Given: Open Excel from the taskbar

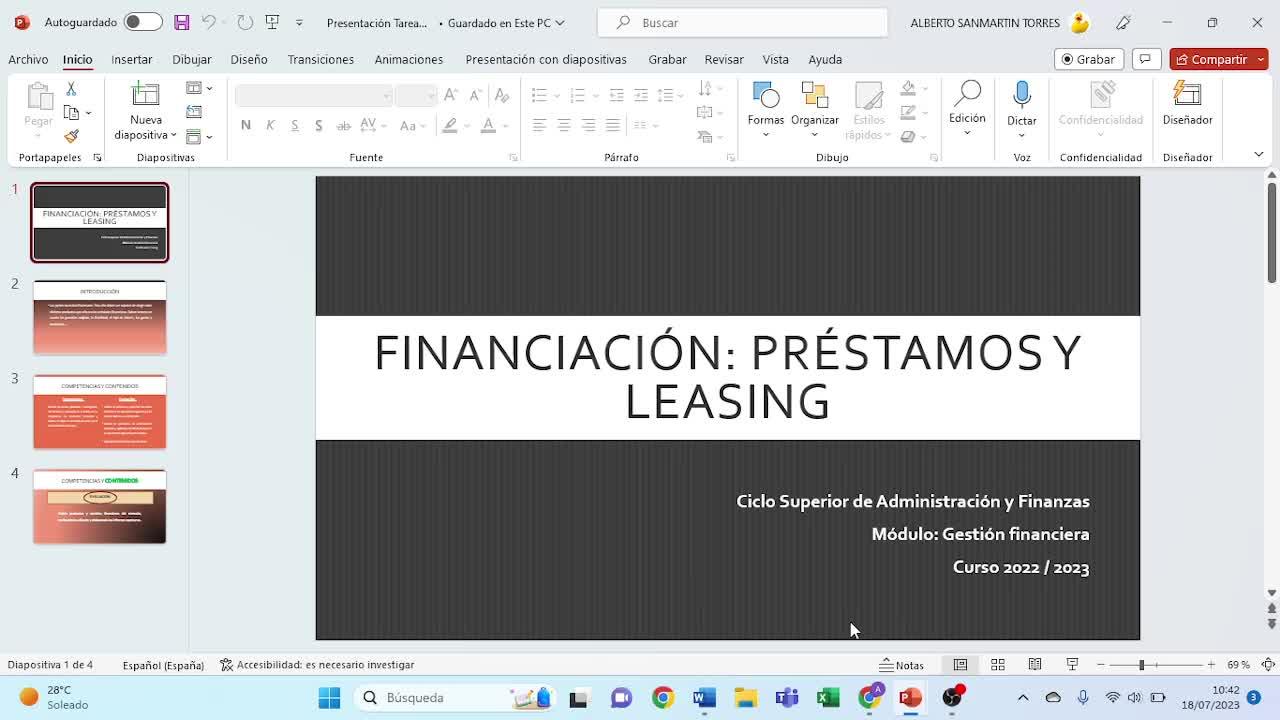Looking at the screenshot, I should 828,697.
